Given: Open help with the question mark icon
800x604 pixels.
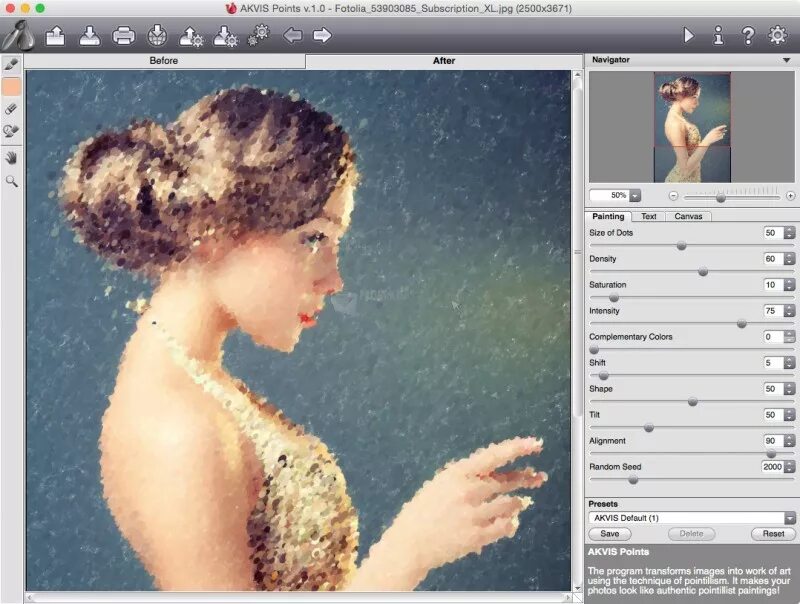Looking at the screenshot, I should coord(748,35).
